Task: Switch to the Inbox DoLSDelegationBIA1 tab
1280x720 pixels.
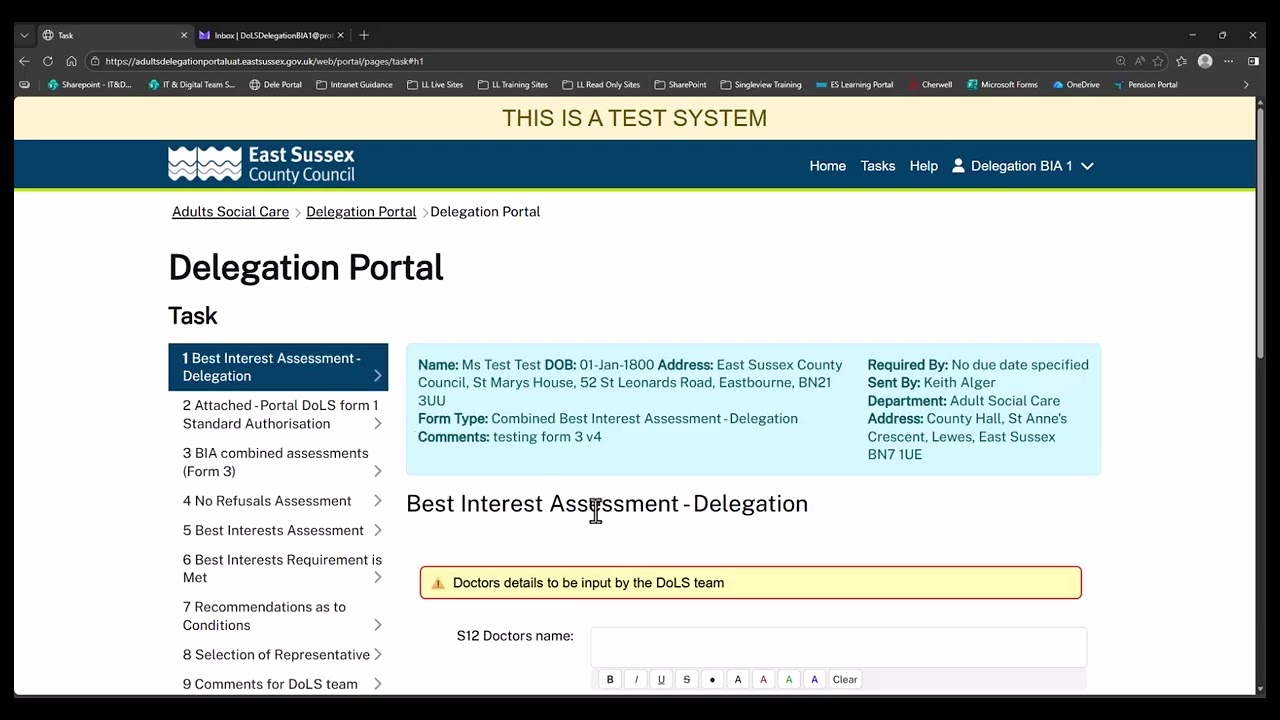Action: point(272,35)
